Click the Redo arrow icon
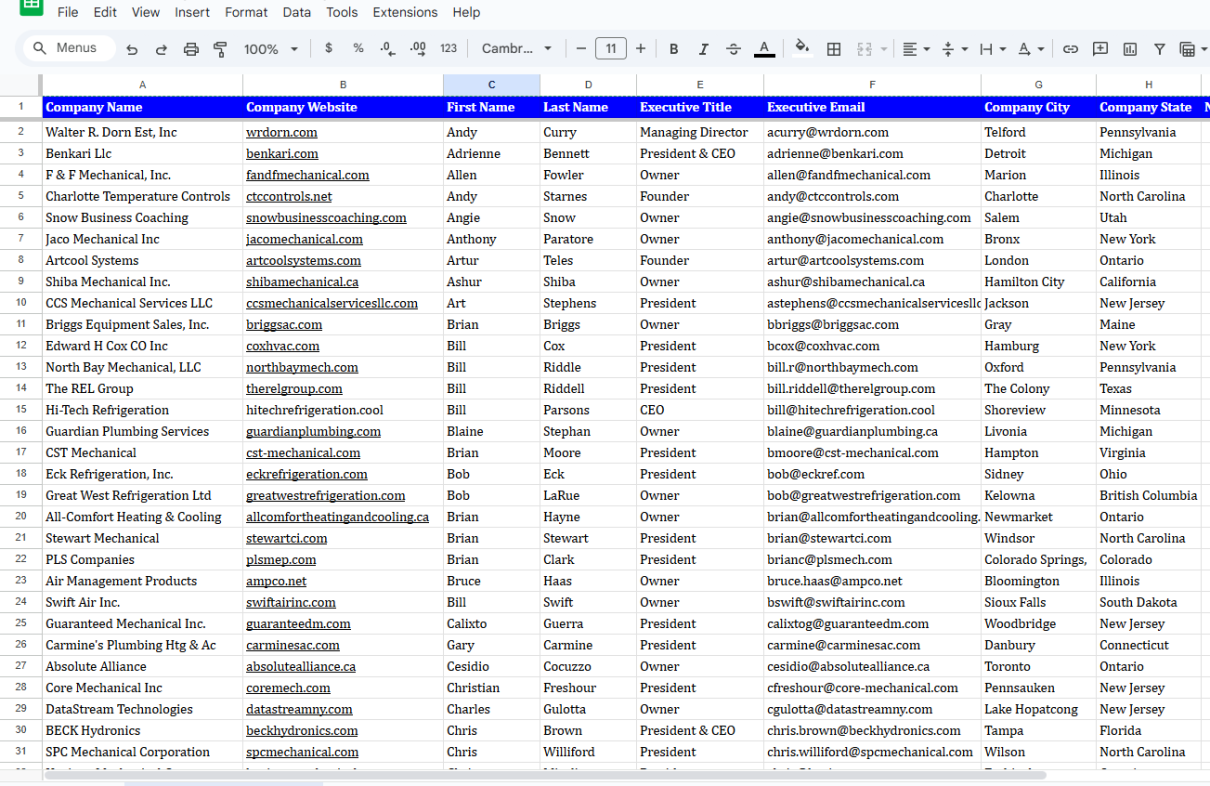 click(161, 49)
